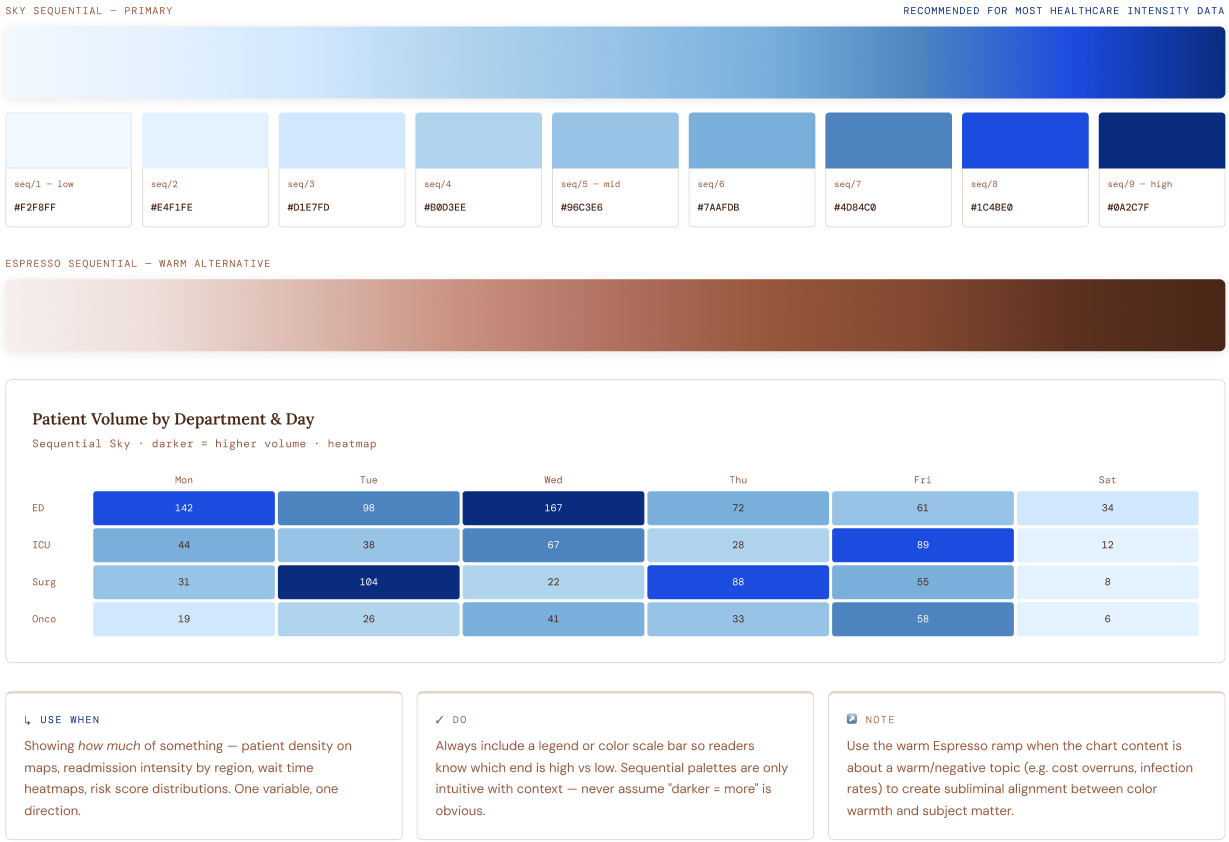Click the Onco Thursday cell 33
This screenshot has width=1229, height=842.
point(738,619)
